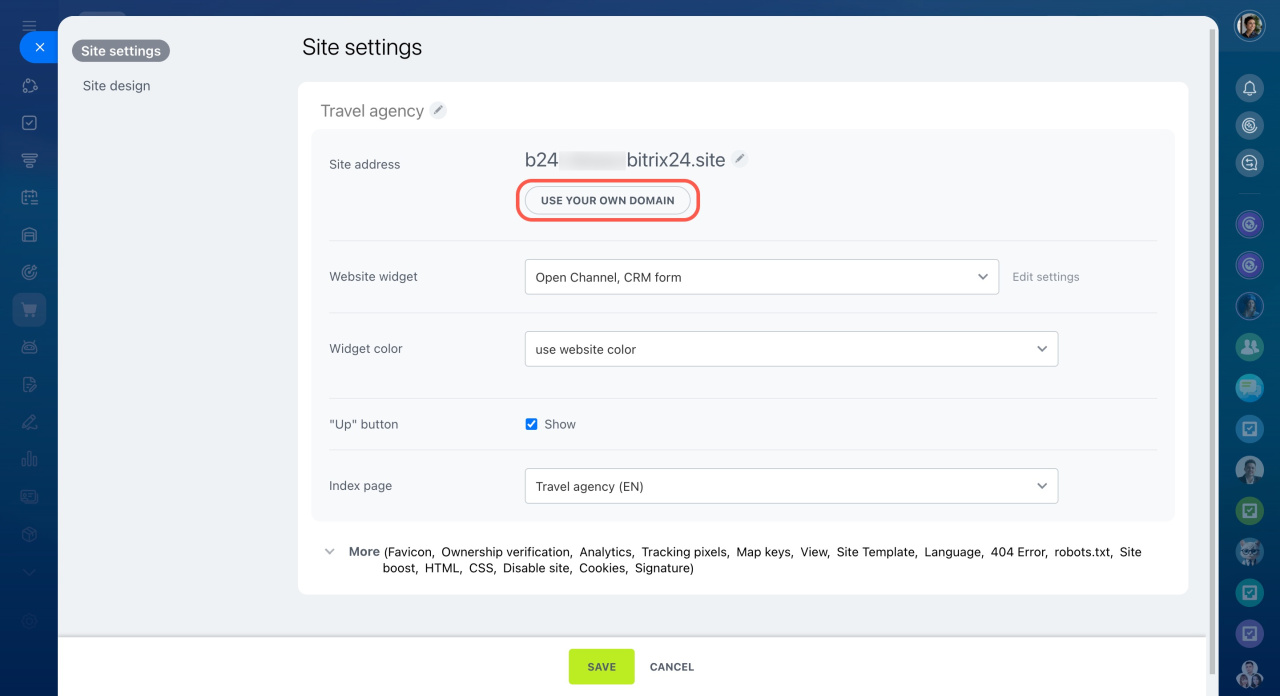Viewport: 1280px width, 696px height.
Task: Open the Map keys link
Action: [764, 552]
